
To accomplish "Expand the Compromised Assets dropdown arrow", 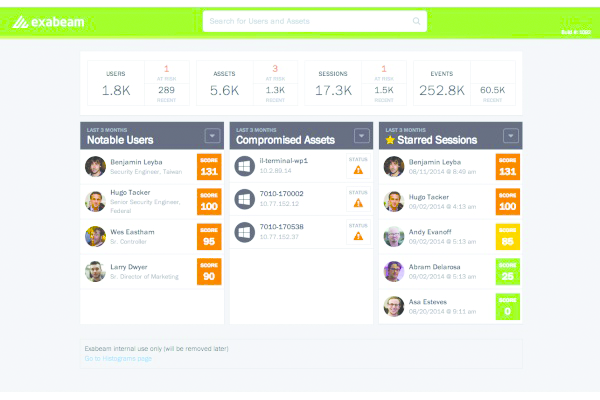I will point(361,136).
